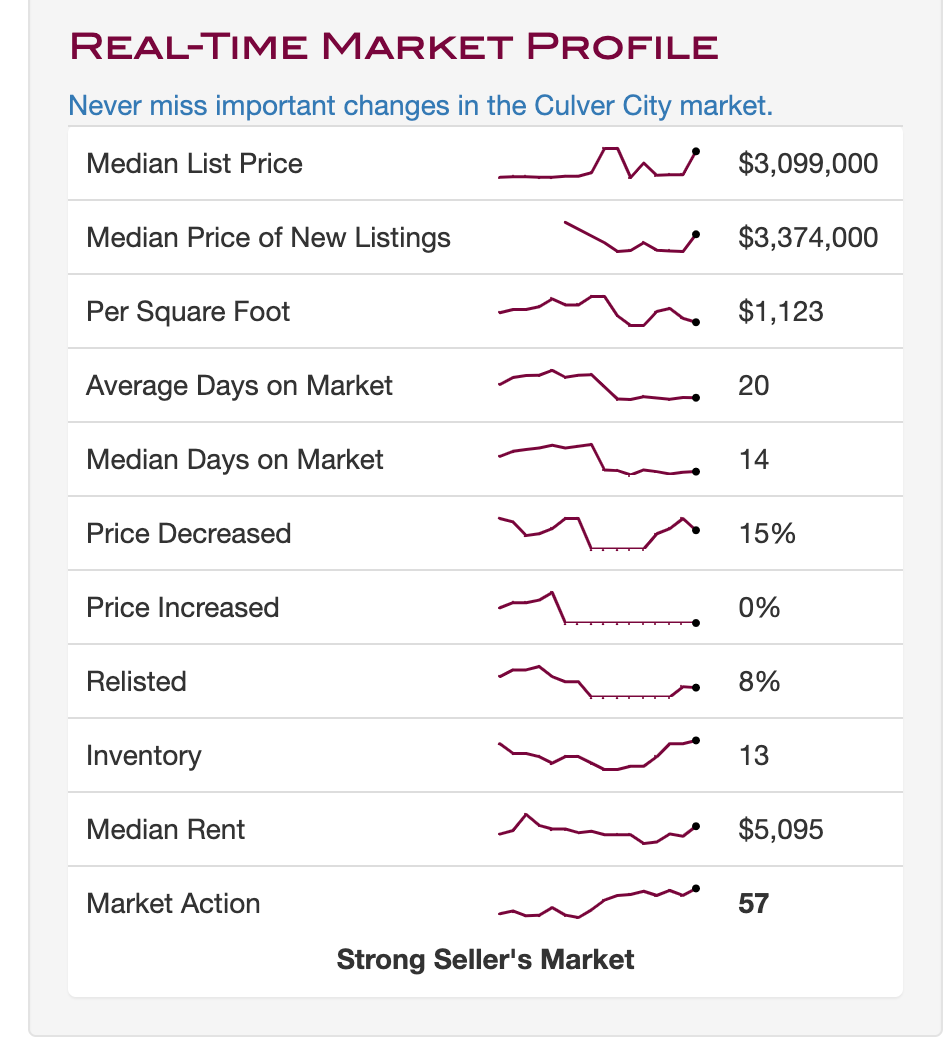Click the Real-Time Market Profile heading
Screen dimensions: 948x1046
[x=393, y=46]
